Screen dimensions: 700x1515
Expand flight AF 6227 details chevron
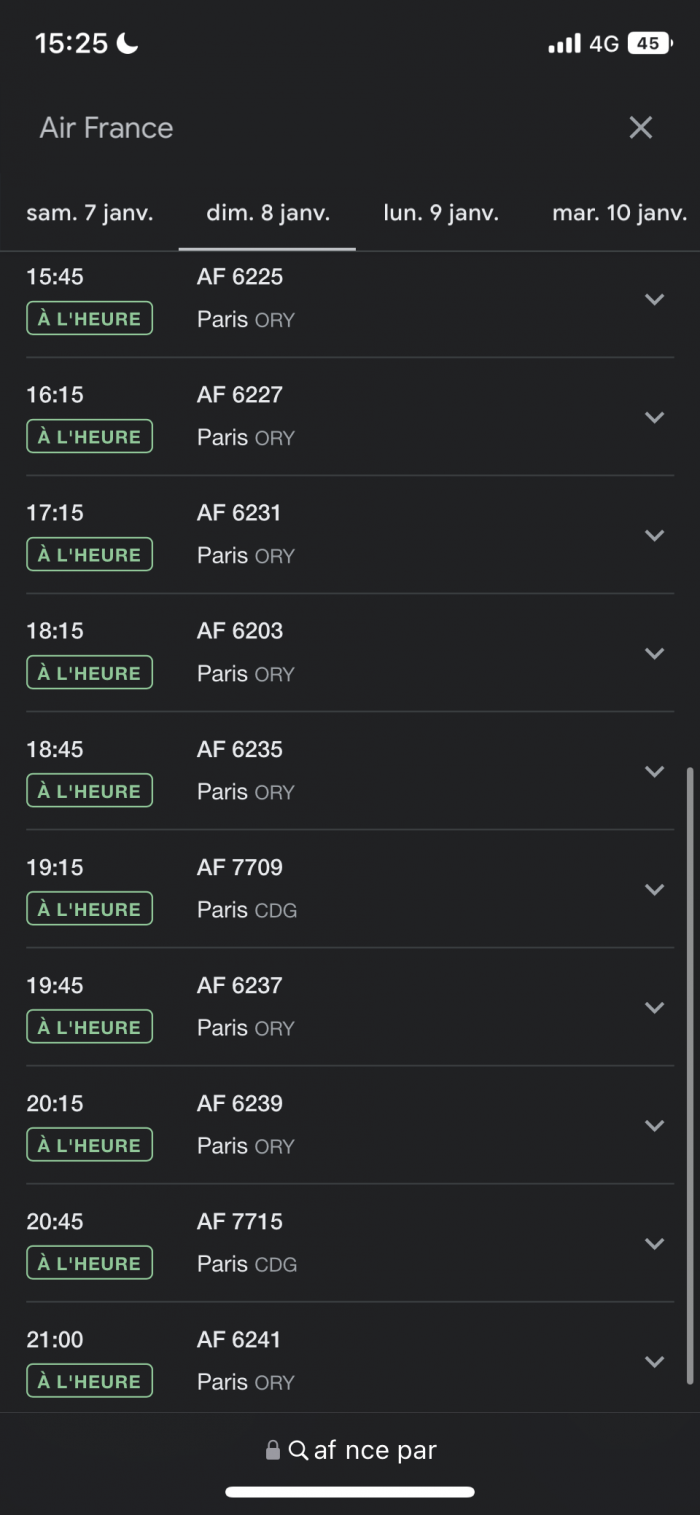click(x=655, y=417)
